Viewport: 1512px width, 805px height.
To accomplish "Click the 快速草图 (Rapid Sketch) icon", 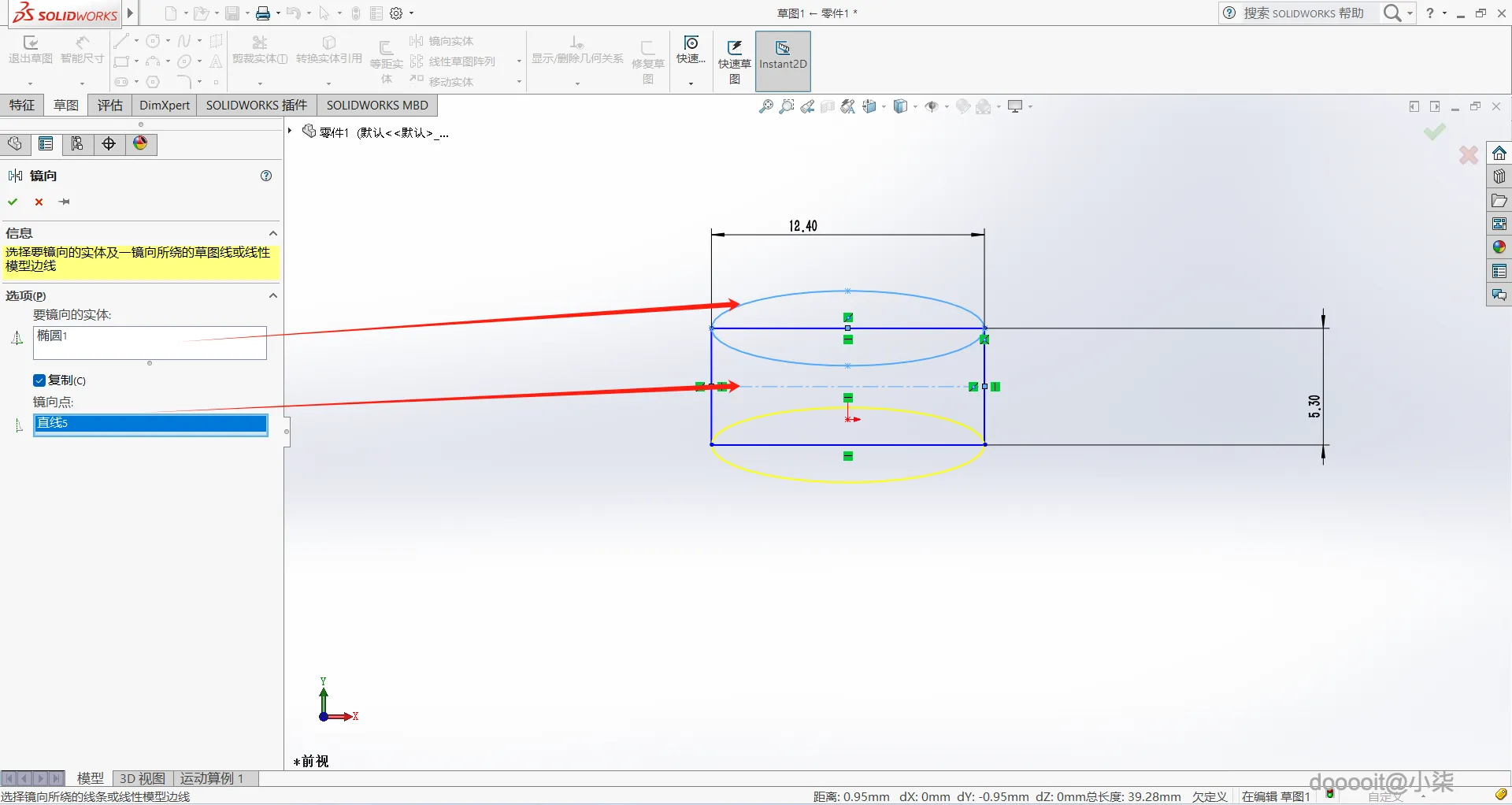I will (x=734, y=61).
